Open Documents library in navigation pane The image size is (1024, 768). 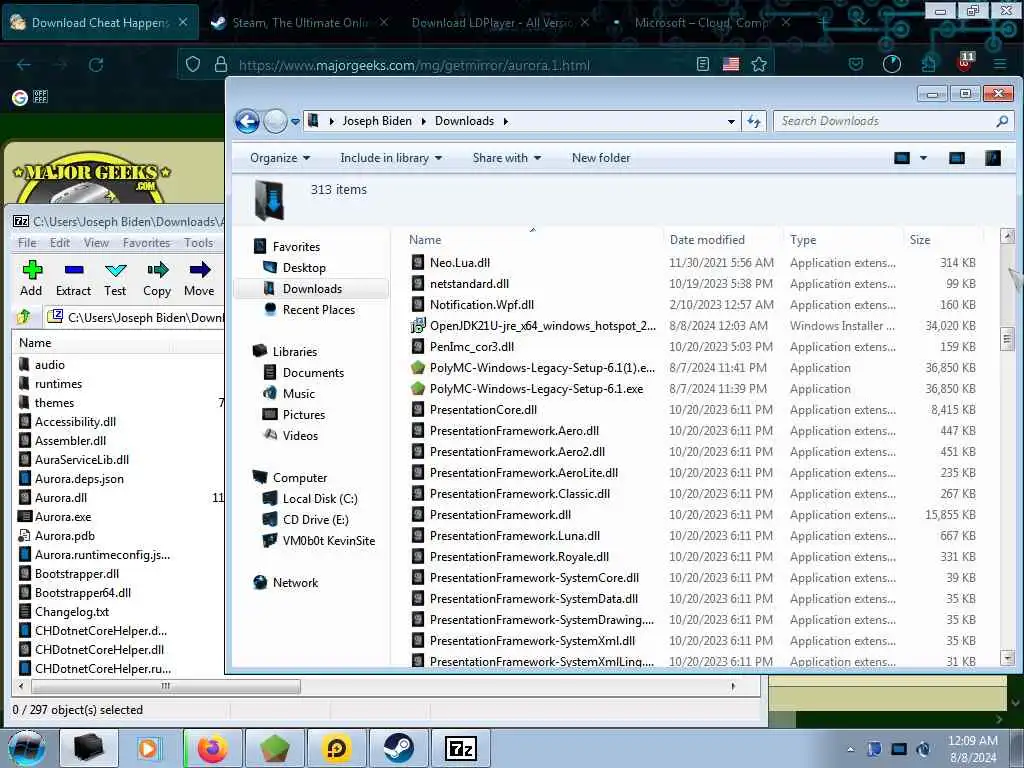(313, 372)
